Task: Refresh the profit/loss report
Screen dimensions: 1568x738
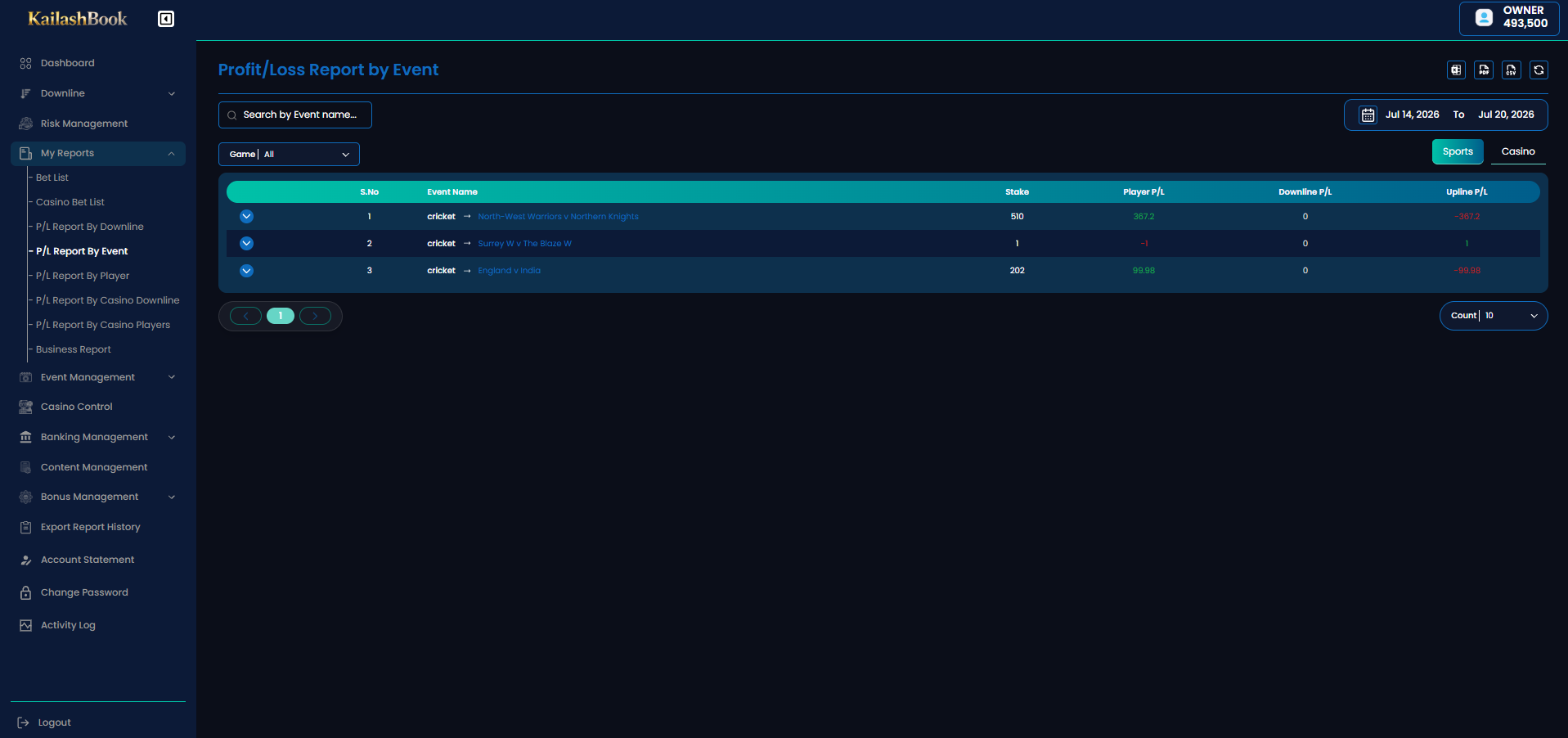Action: point(1539,70)
